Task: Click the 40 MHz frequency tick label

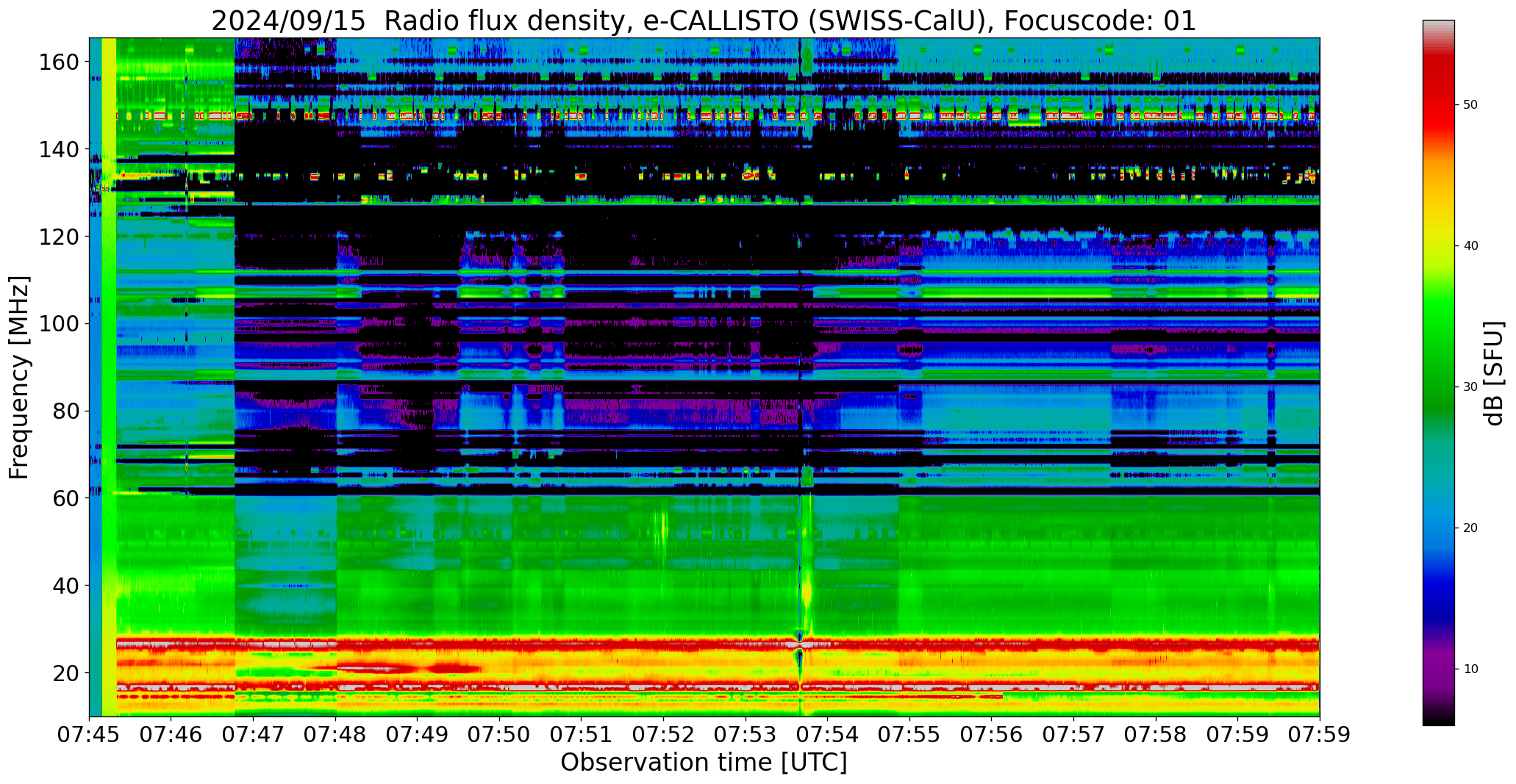Action: coord(67,586)
